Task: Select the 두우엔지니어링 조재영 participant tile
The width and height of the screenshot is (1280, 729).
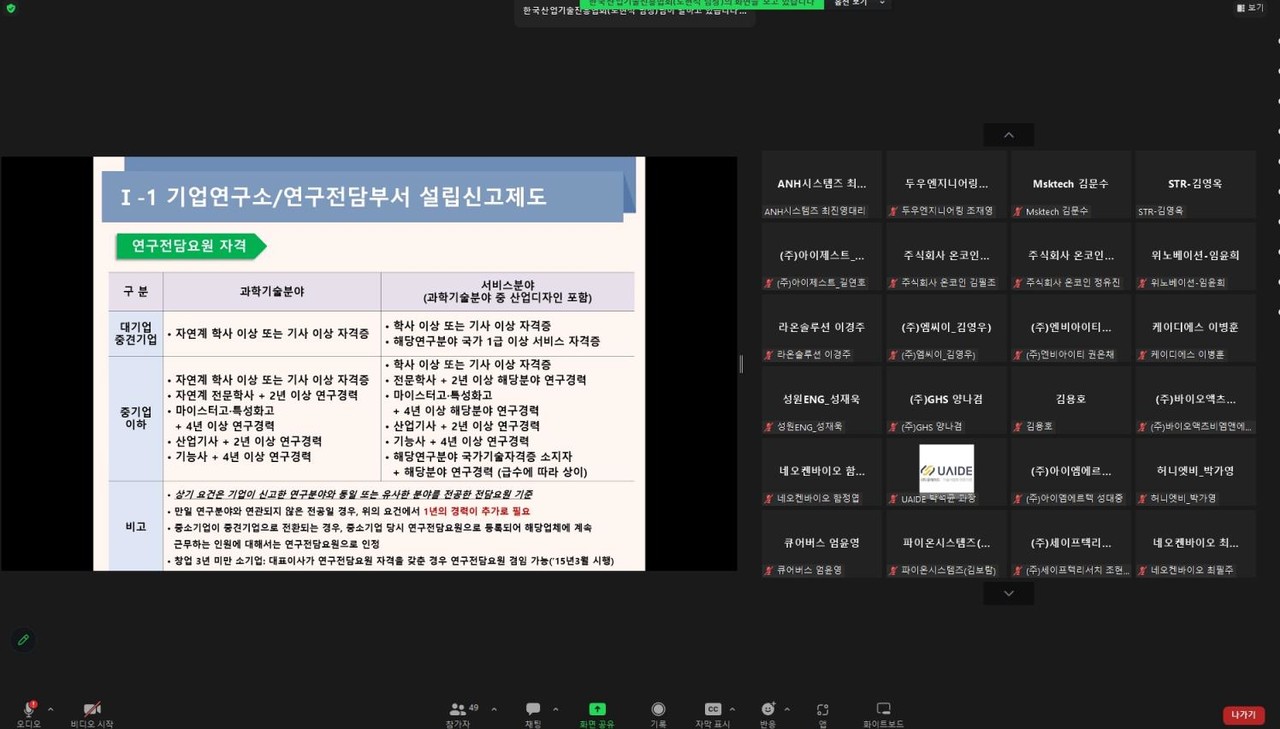Action: click(x=946, y=185)
